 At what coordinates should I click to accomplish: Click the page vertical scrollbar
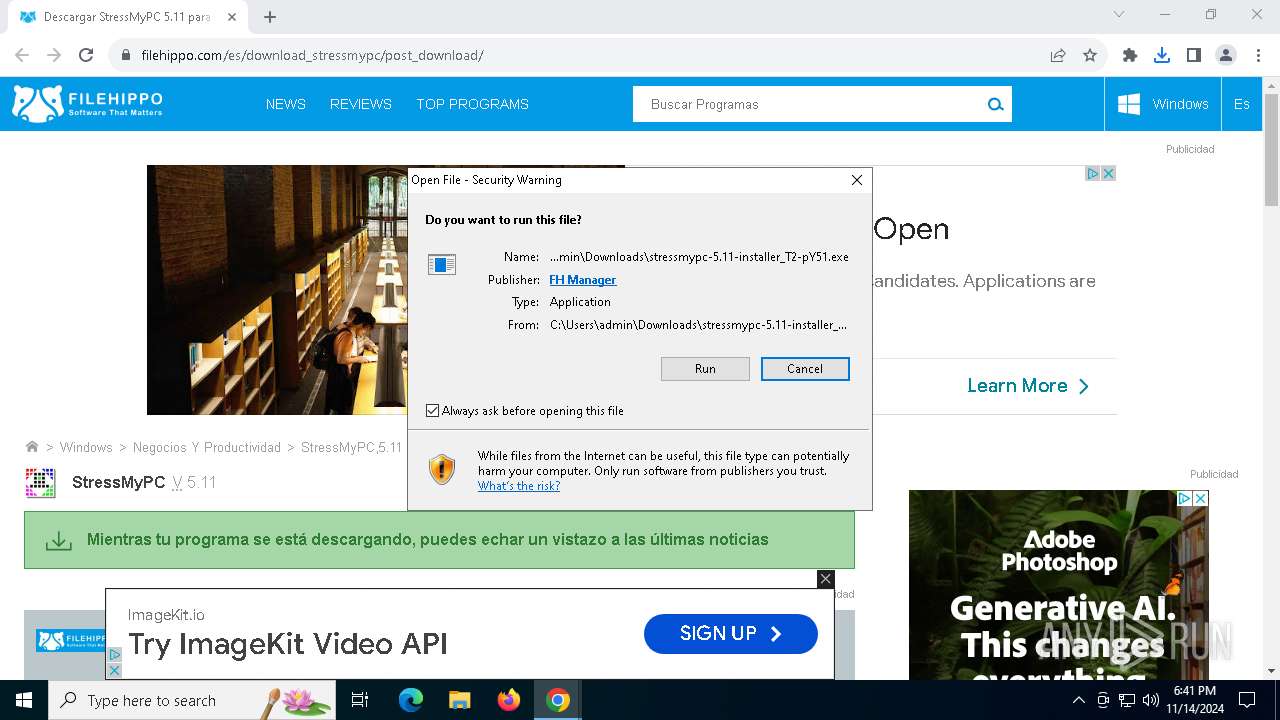coord(1271,150)
